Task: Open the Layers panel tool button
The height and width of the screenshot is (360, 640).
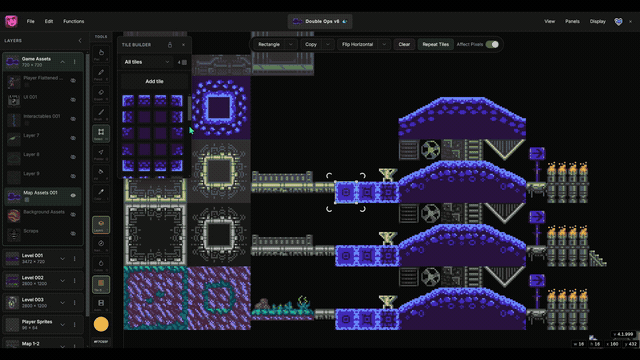Action: click(x=101, y=224)
